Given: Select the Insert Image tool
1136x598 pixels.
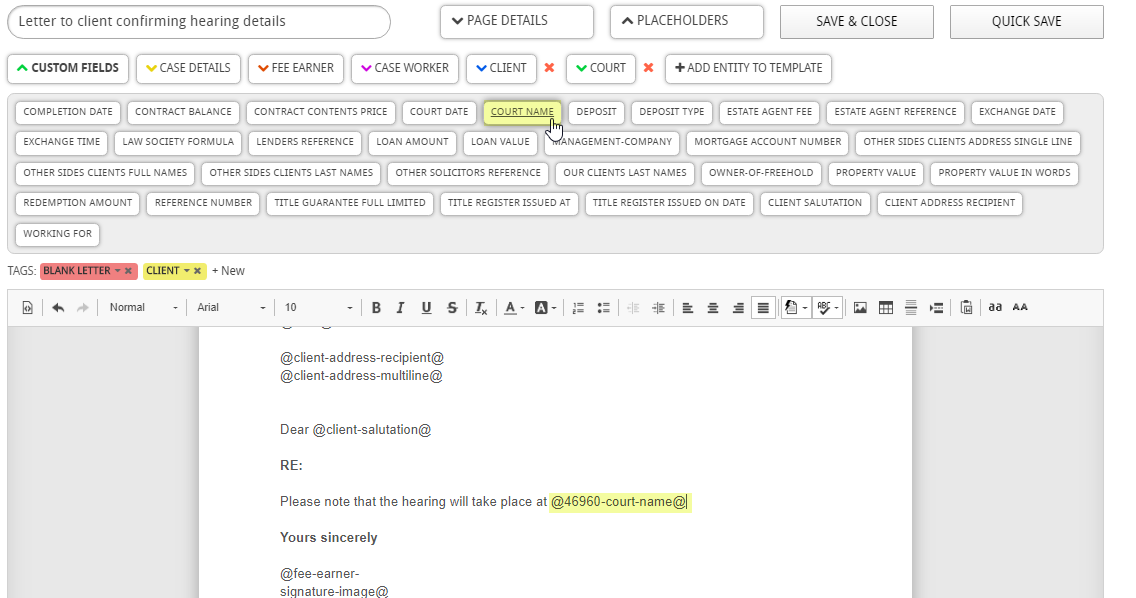Looking at the screenshot, I should [860, 307].
